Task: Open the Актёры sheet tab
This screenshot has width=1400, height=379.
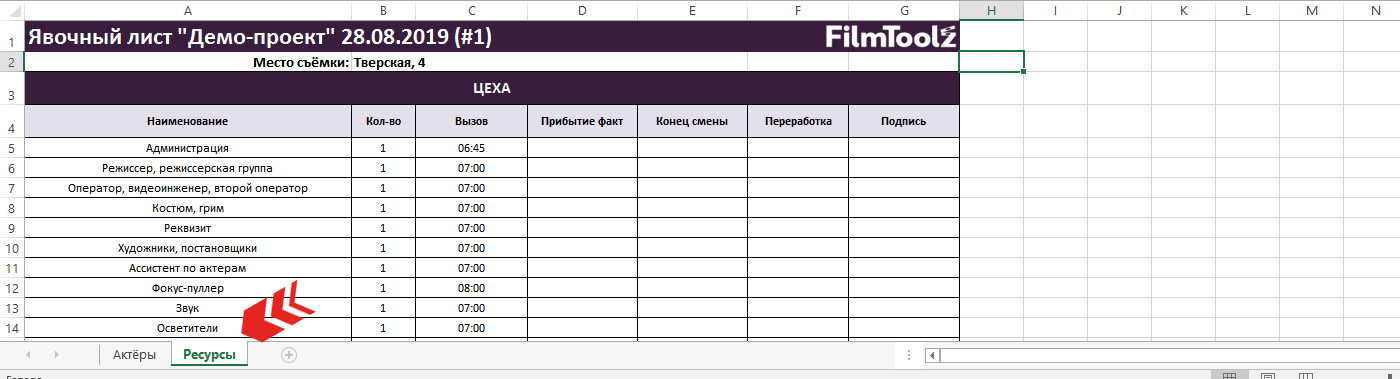Action: pyautogui.click(x=134, y=354)
